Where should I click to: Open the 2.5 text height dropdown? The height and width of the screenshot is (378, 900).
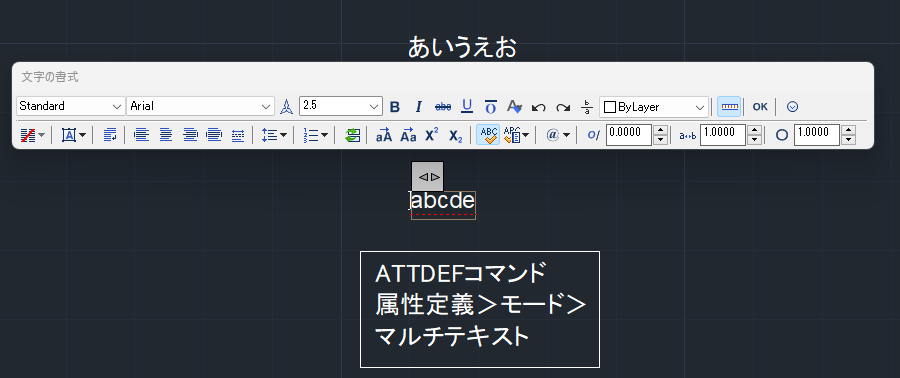[340, 106]
